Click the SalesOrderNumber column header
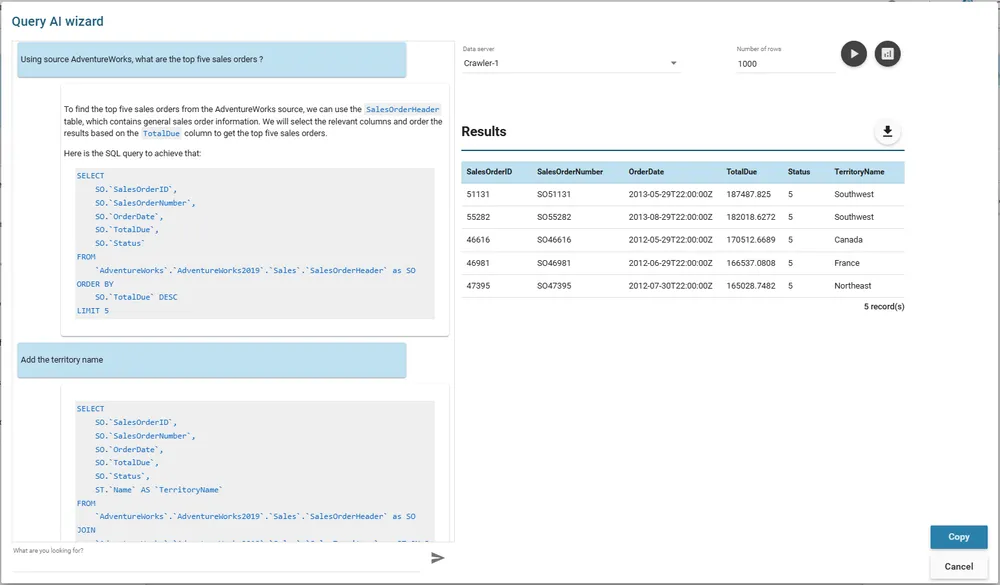Screen dimensions: 1000x585 click(570, 172)
